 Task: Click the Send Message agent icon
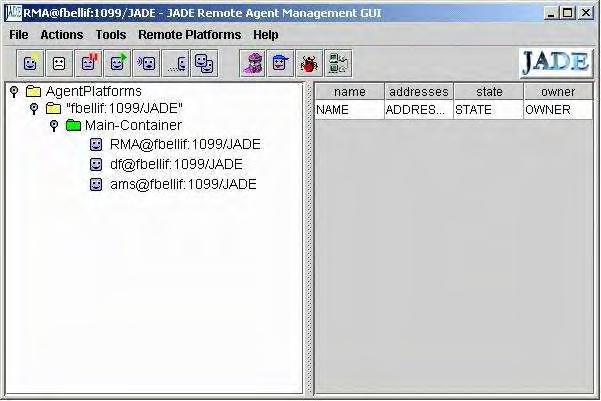click(x=146, y=63)
